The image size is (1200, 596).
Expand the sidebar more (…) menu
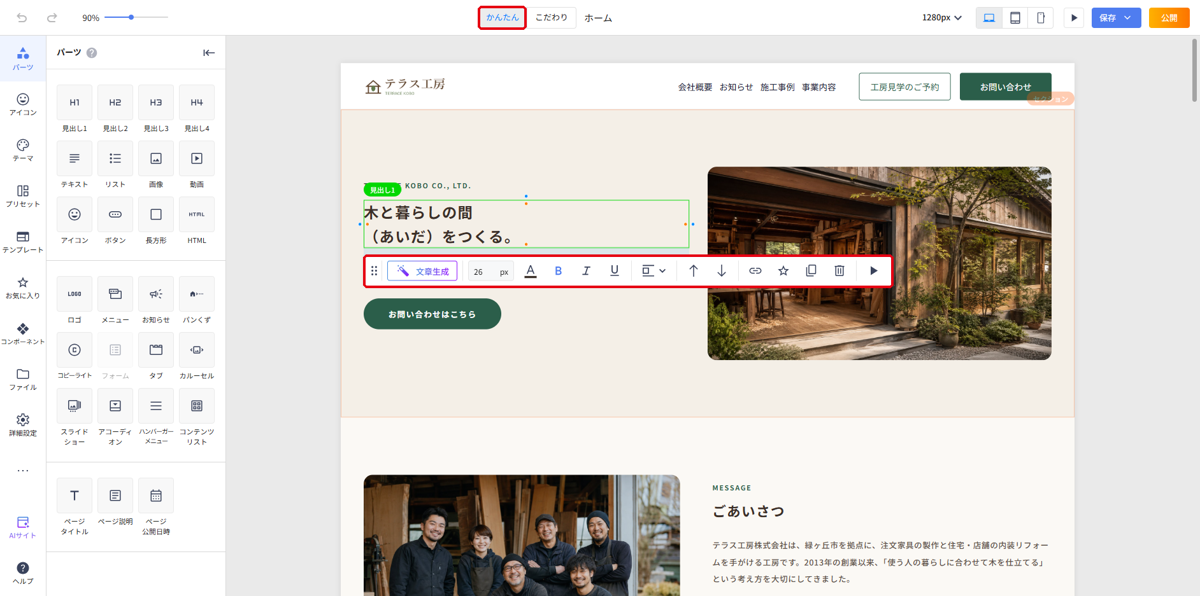[x=23, y=470]
